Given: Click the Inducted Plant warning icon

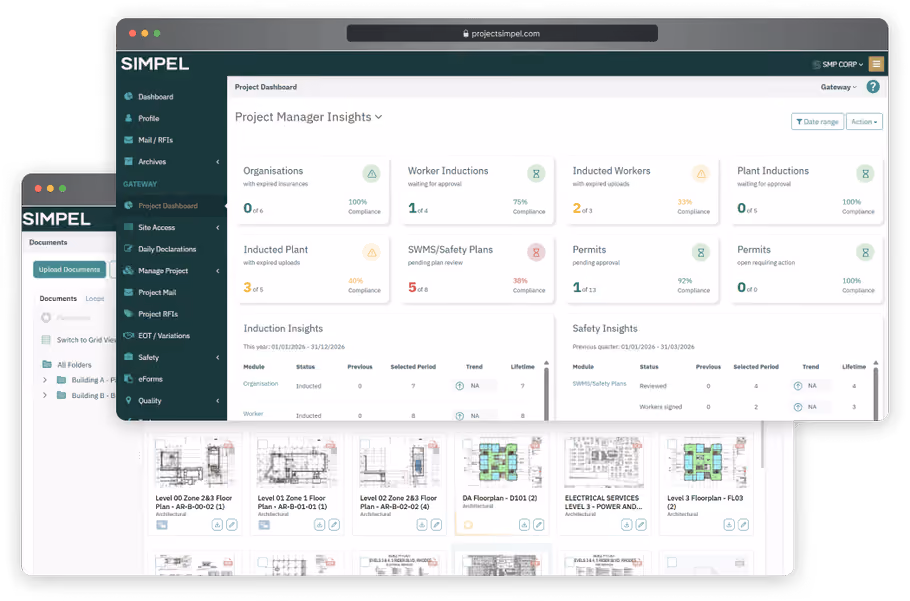Looking at the screenshot, I should point(371,252).
